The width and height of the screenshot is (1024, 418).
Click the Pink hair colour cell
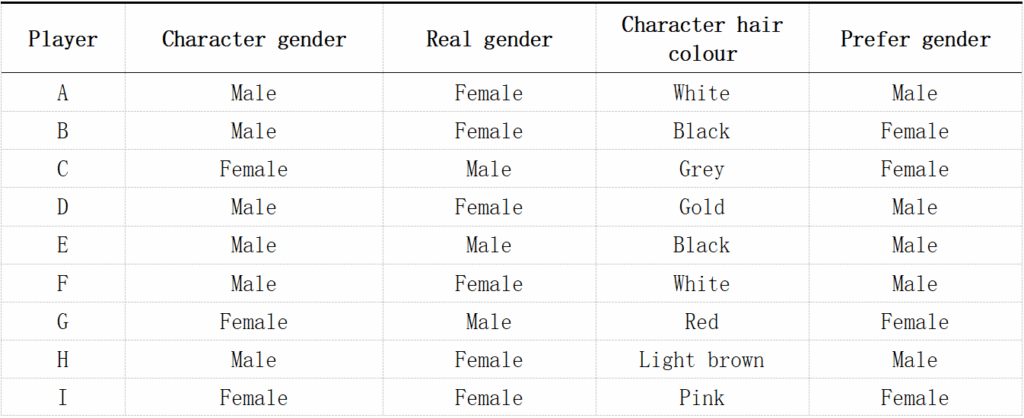[701, 398]
